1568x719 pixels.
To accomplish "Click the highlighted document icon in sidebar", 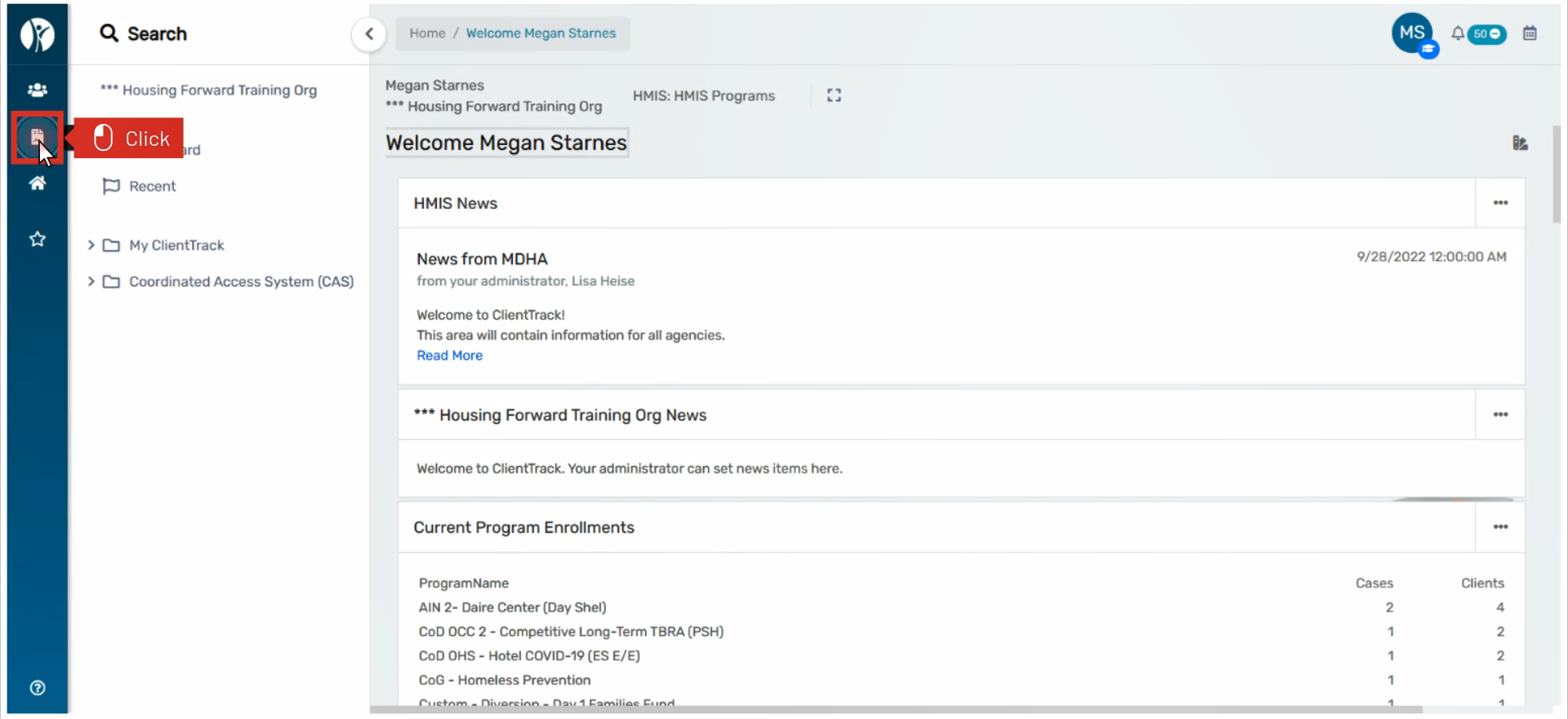I will point(37,137).
